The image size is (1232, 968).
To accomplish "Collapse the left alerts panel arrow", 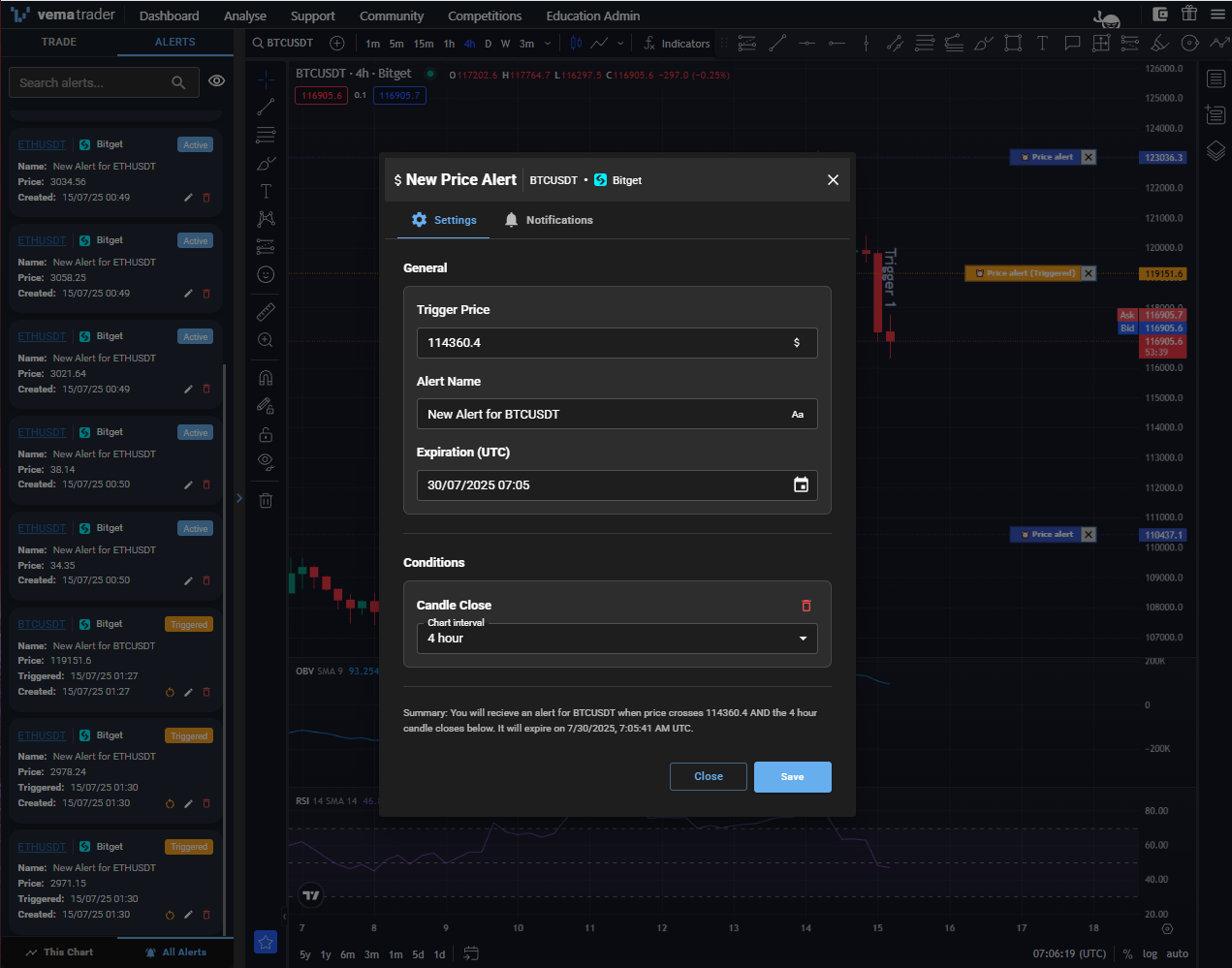I will 239,498.
